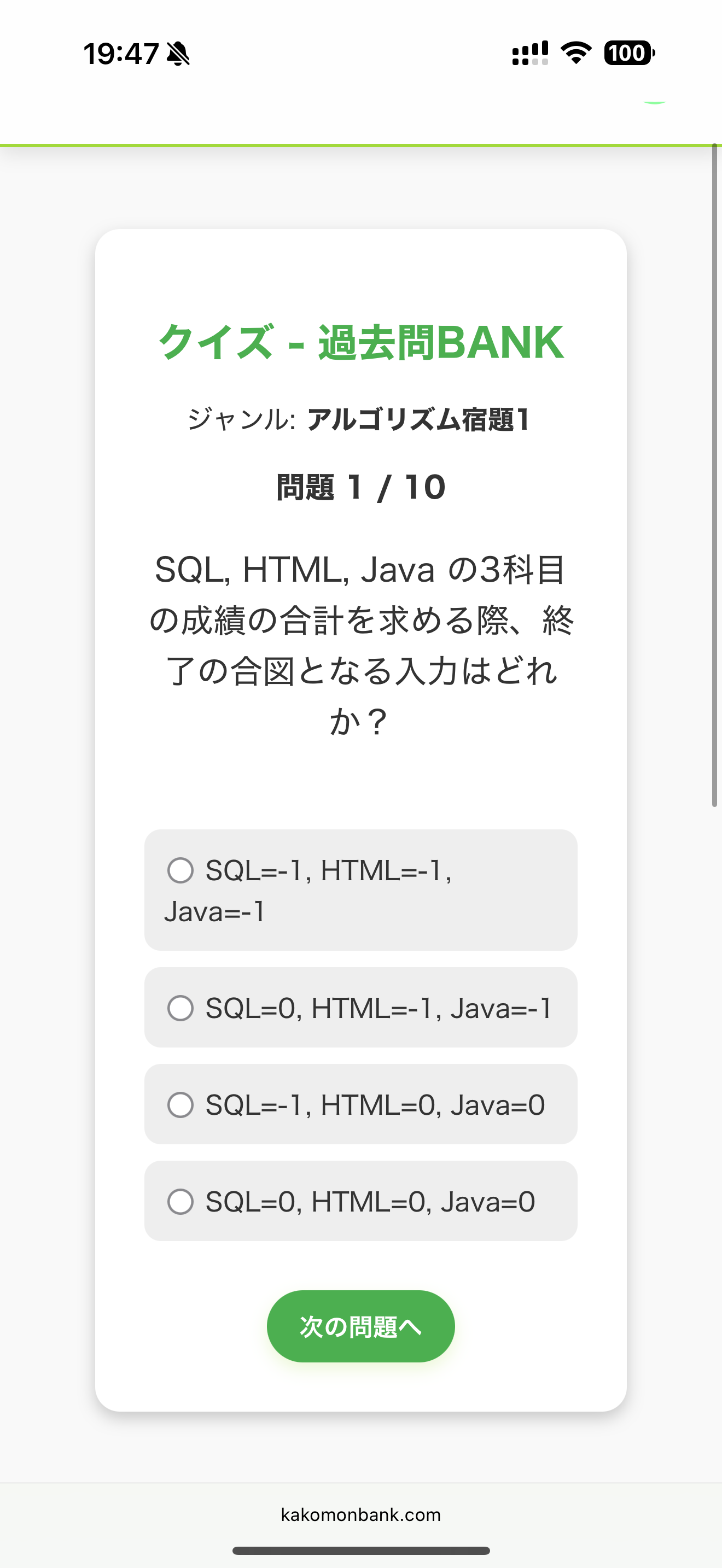Viewport: 722px width, 1568px height.
Task: Choose the answer option SQL=0, HTML=0, Java=0
Action: click(361, 1201)
